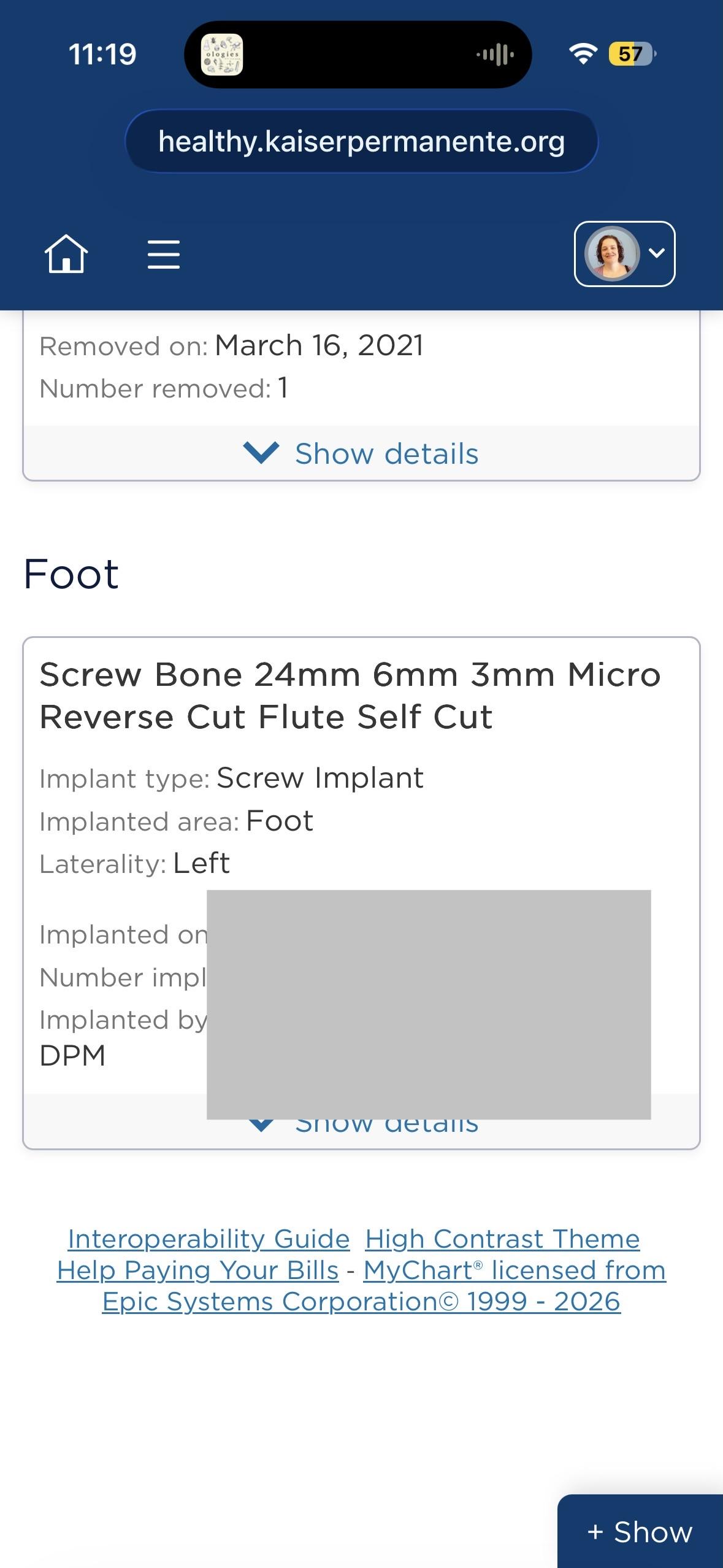This screenshot has height=1568, width=723.
Task: Select the Screw Bone 24mm implant title
Action: click(350, 696)
